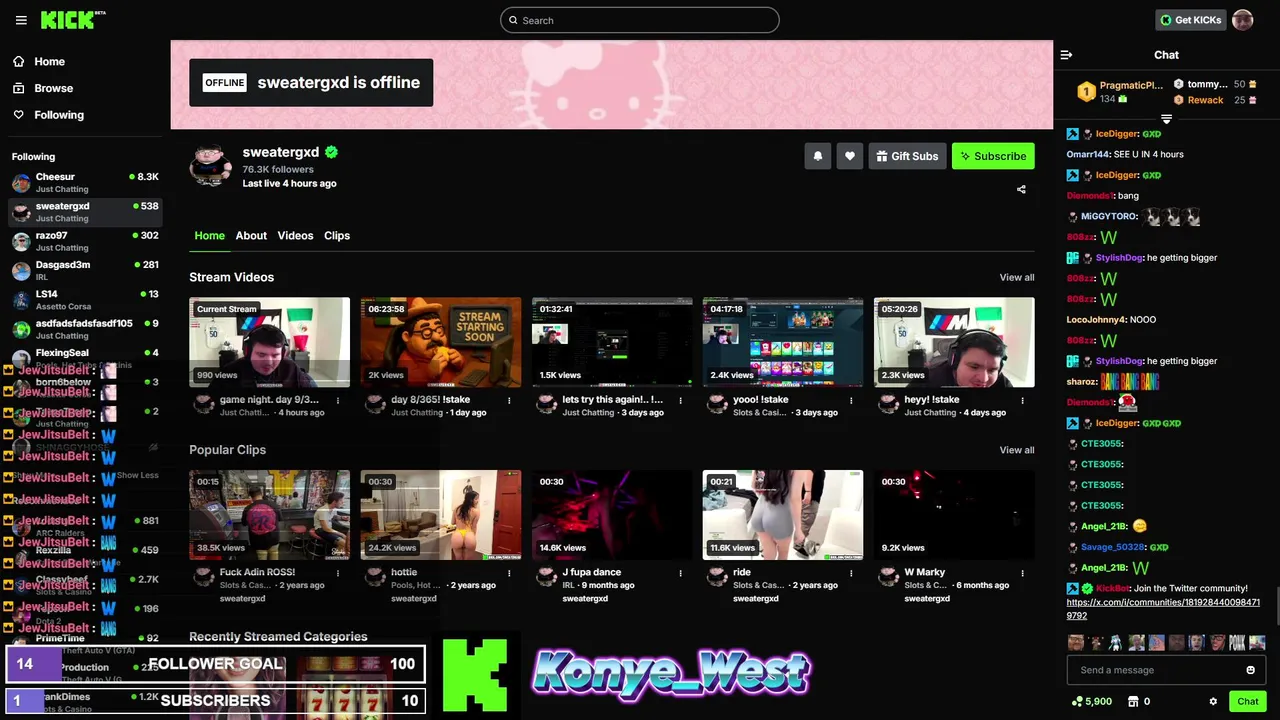The height and width of the screenshot is (720, 1280).
Task: View all Stream Videos
Action: [x=1017, y=277]
